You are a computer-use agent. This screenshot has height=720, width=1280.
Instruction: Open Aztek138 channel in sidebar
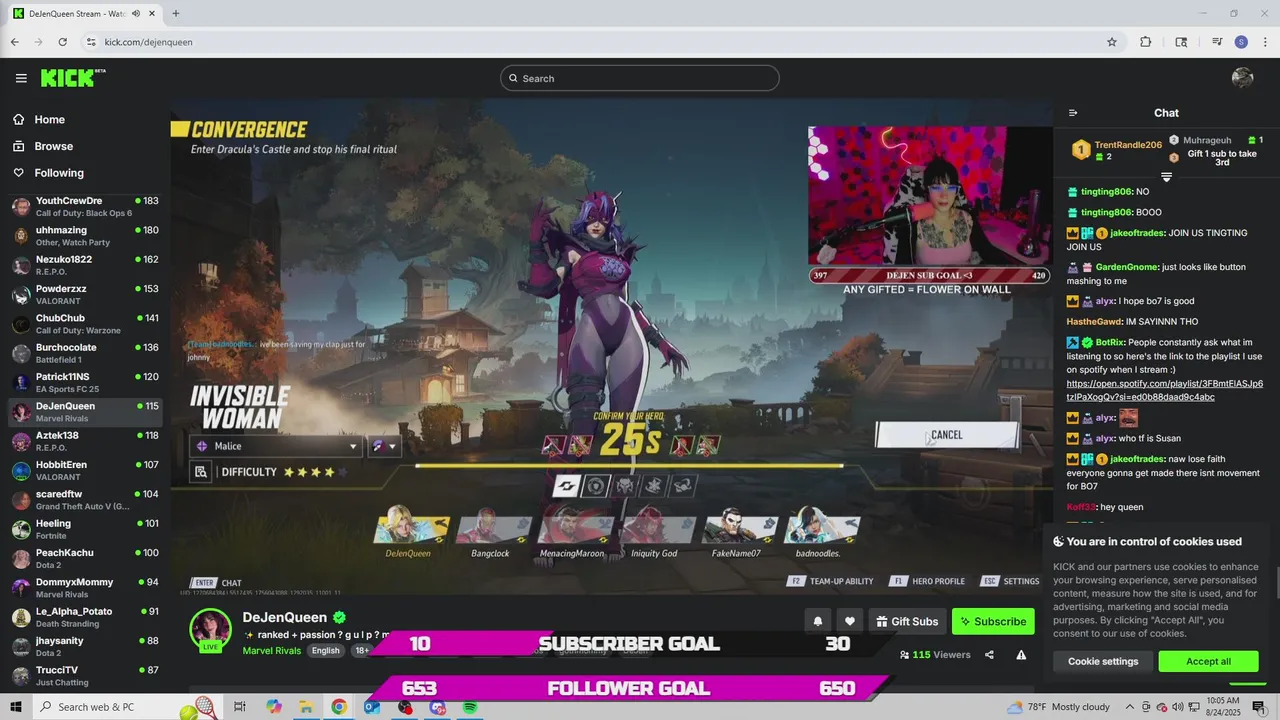(x=85, y=441)
